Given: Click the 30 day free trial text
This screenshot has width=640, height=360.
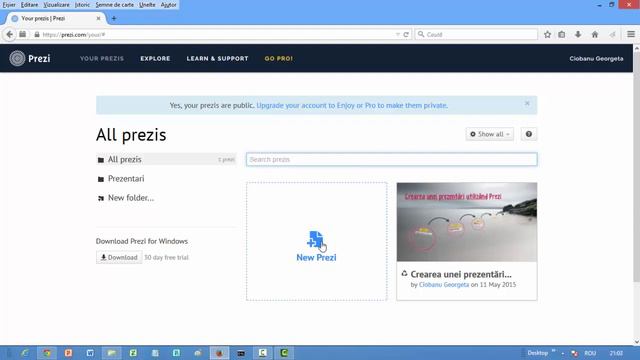Looking at the screenshot, I should pyautogui.click(x=166, y=258).
